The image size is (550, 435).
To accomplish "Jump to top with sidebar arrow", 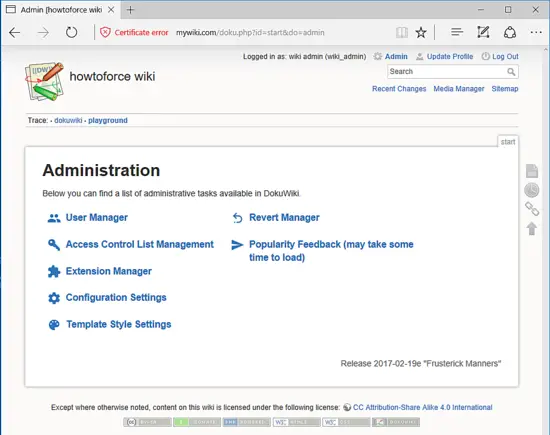I will pyautogui.click(x=532, y=228).
